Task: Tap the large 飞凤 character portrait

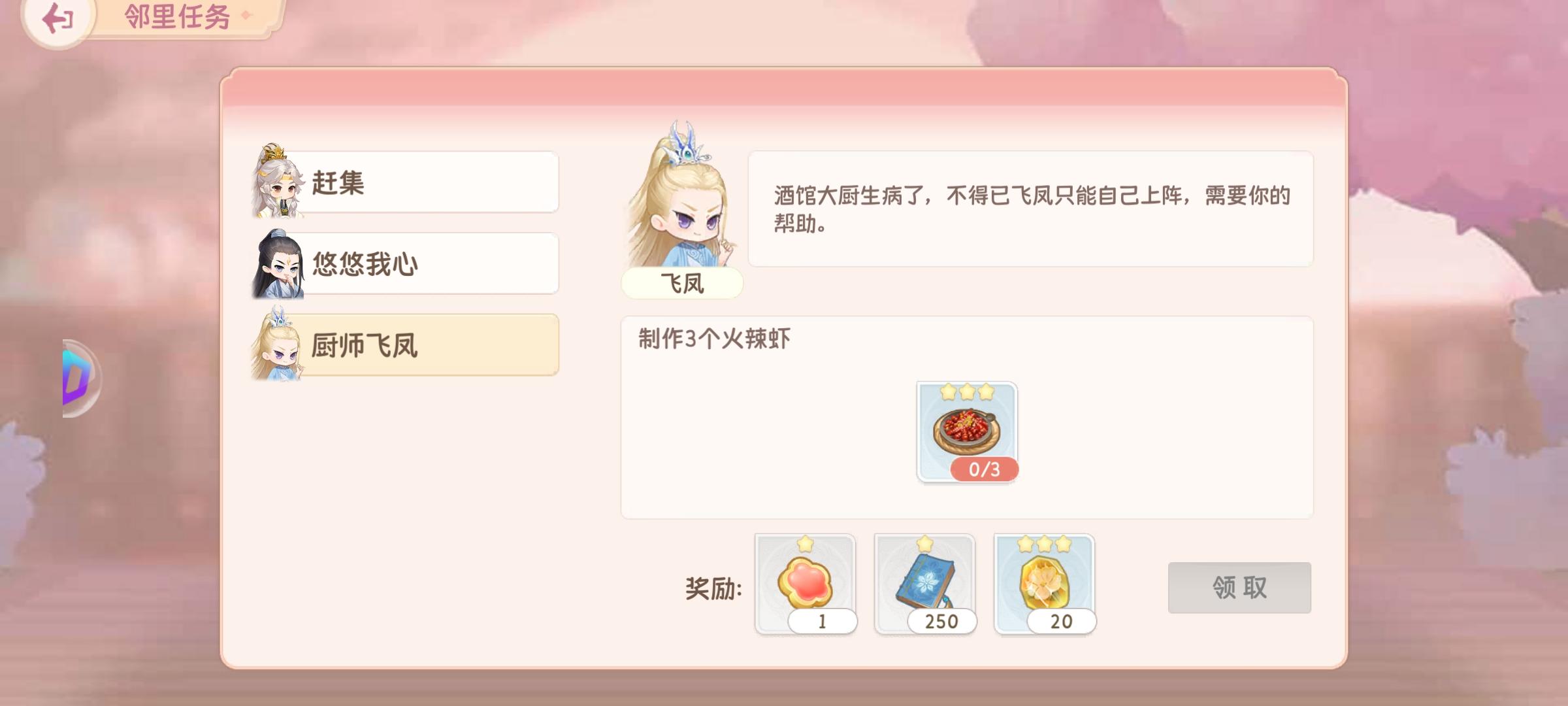Action: [683, 195]
